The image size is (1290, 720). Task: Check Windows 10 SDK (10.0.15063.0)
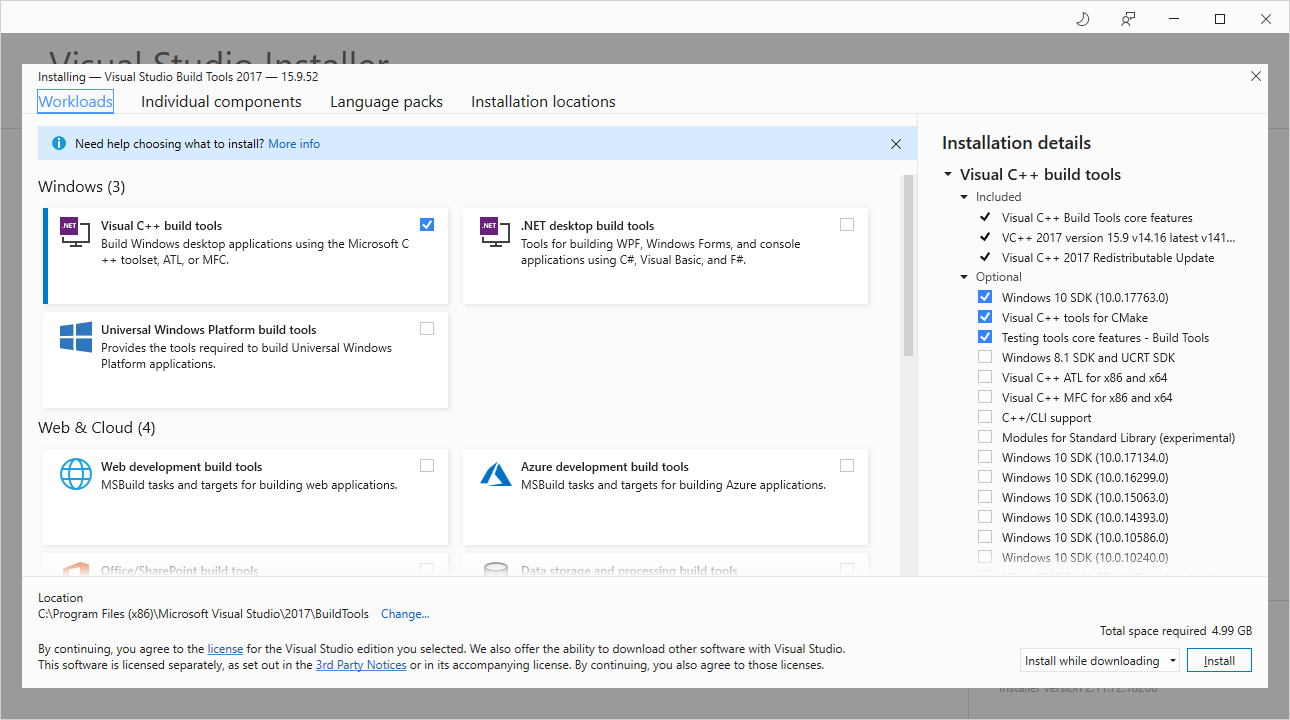tap(985, 497)
